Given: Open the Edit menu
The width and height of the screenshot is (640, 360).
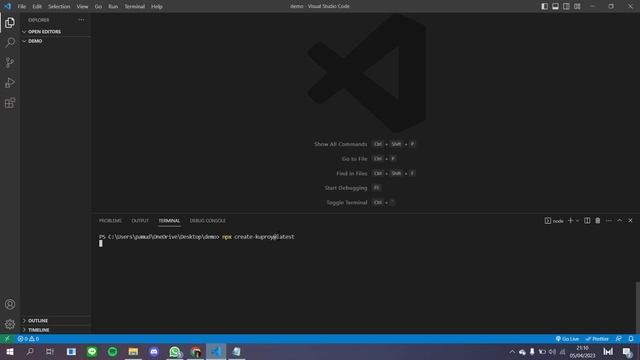Looking at the screenshot, I should pyautogui.click(x=37, y=6).
